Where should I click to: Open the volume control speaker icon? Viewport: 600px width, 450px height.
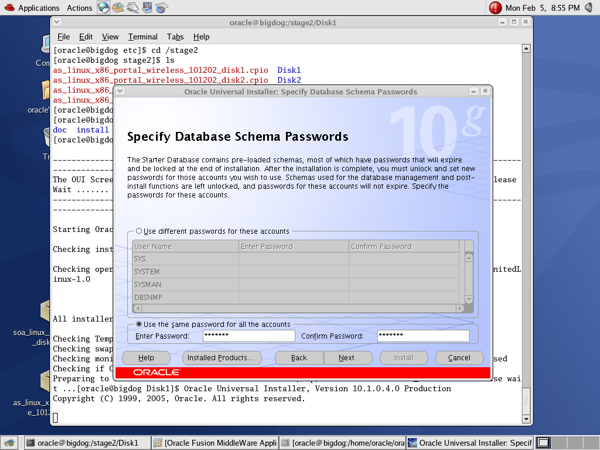click(x=589, y=7)
